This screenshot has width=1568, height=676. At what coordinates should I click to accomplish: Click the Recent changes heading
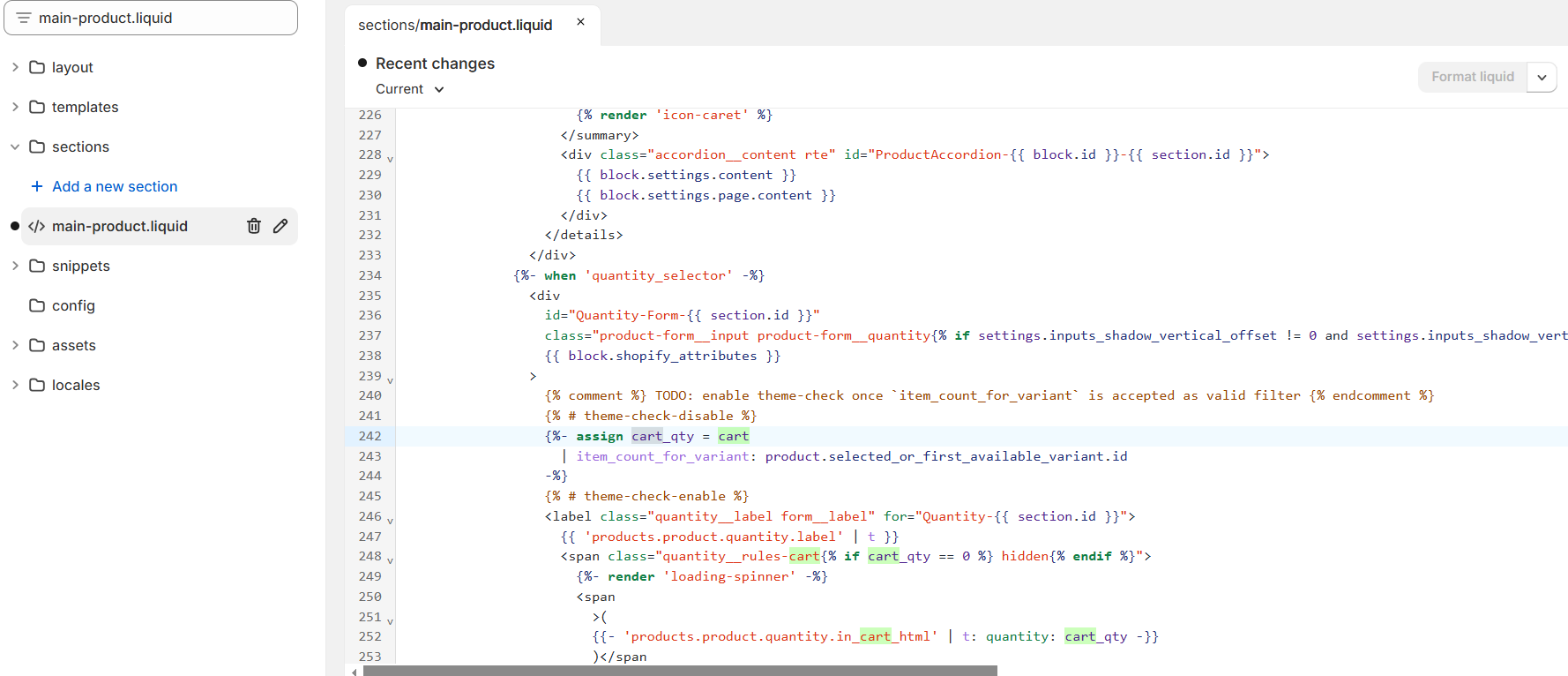point(435,64)
